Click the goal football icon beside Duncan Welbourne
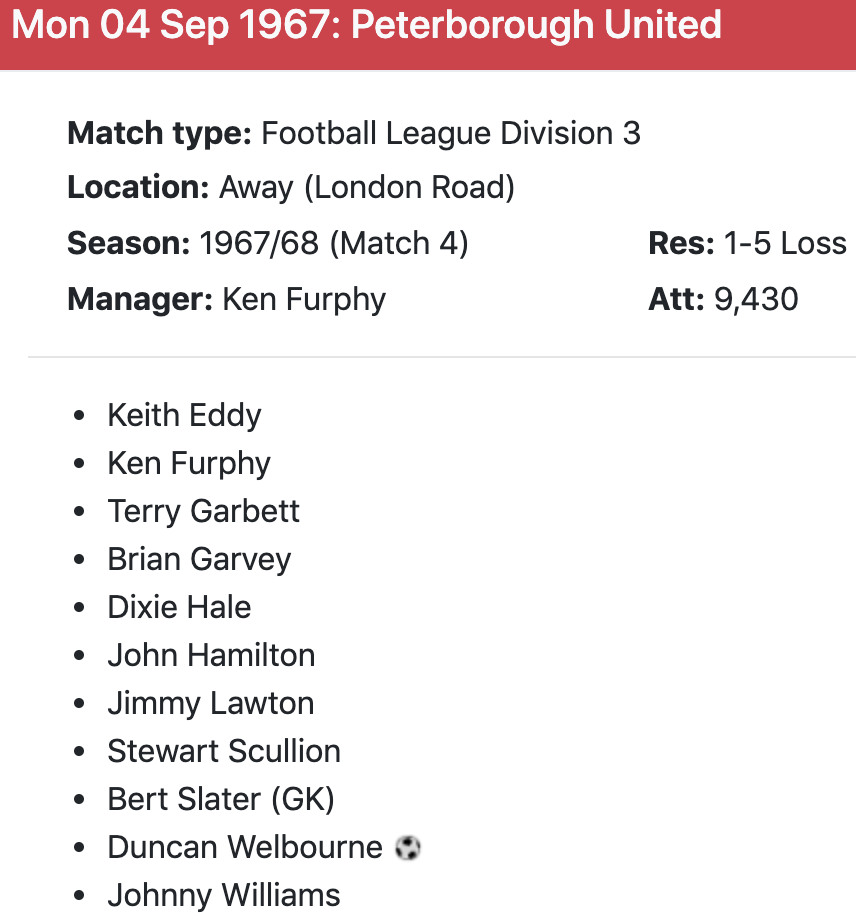 tap(407, 848)
